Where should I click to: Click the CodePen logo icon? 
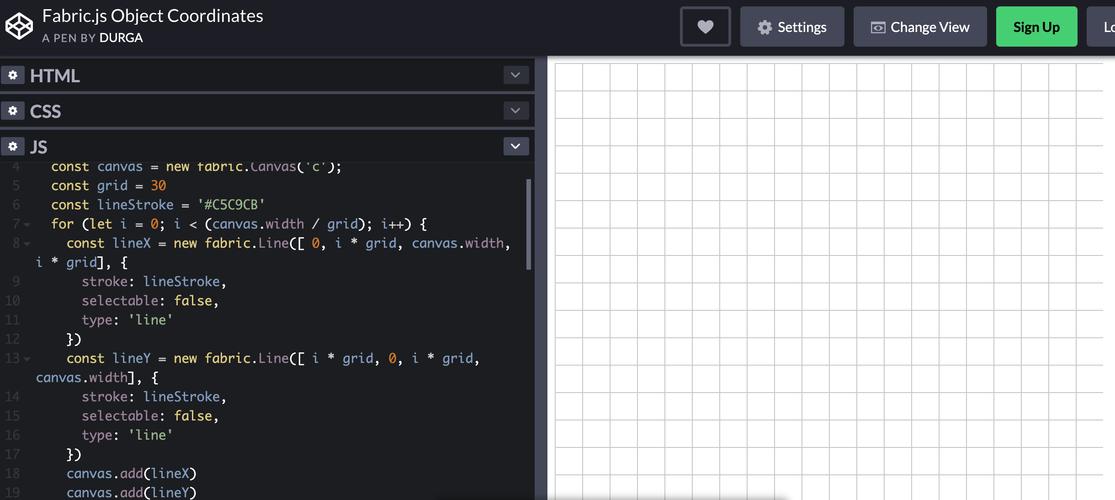[19, 26]
